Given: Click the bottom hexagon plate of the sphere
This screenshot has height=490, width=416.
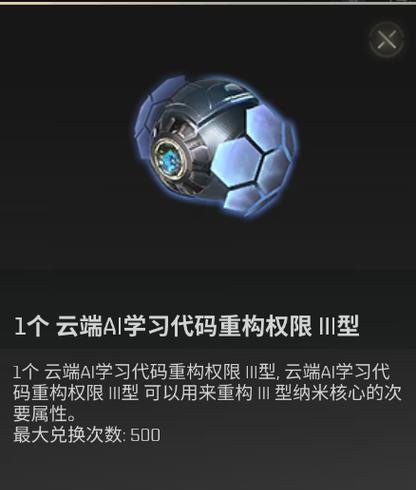Looking at the screenshot, I should pyautogui.click(x=243, y=200).
